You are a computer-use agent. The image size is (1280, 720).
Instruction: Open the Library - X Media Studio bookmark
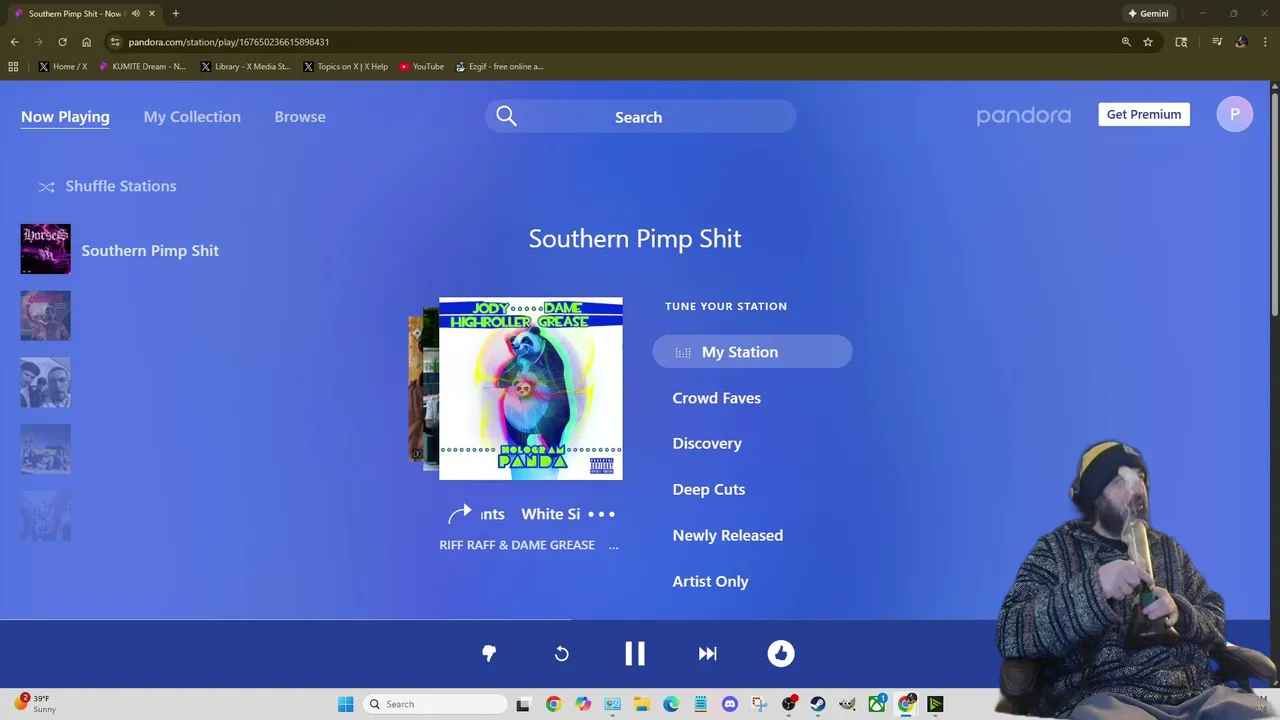(x=246, y=66)
